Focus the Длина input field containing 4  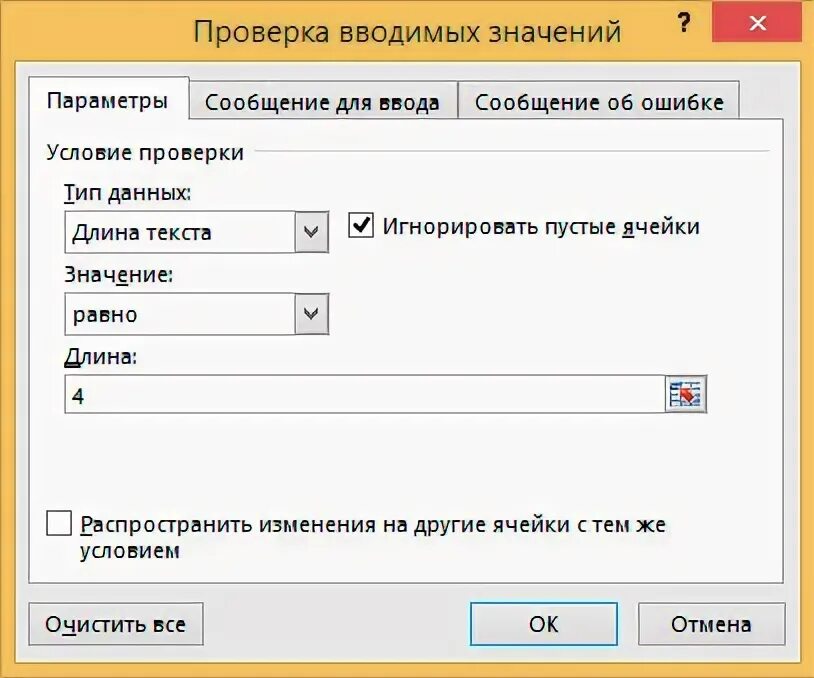[365, 395]
